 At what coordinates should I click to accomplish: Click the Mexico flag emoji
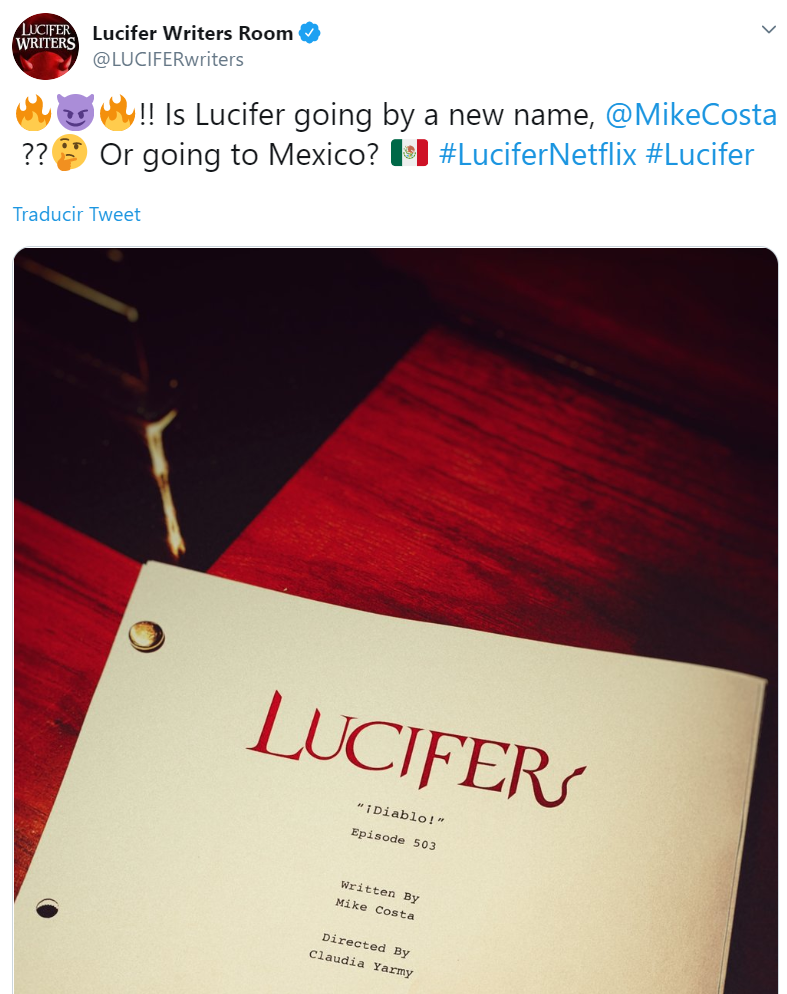click(x=410, y=153)
